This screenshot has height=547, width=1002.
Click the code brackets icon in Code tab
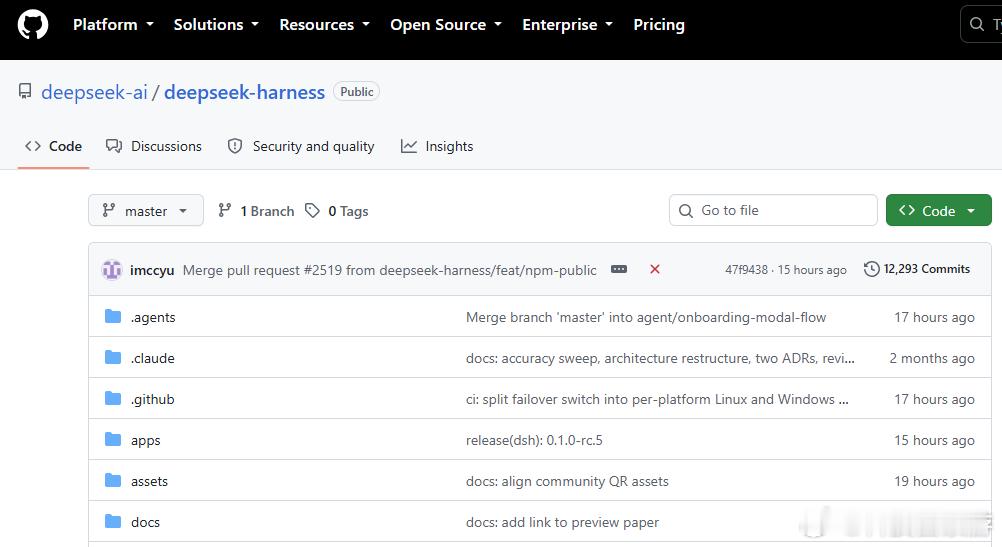pos(33,146)
